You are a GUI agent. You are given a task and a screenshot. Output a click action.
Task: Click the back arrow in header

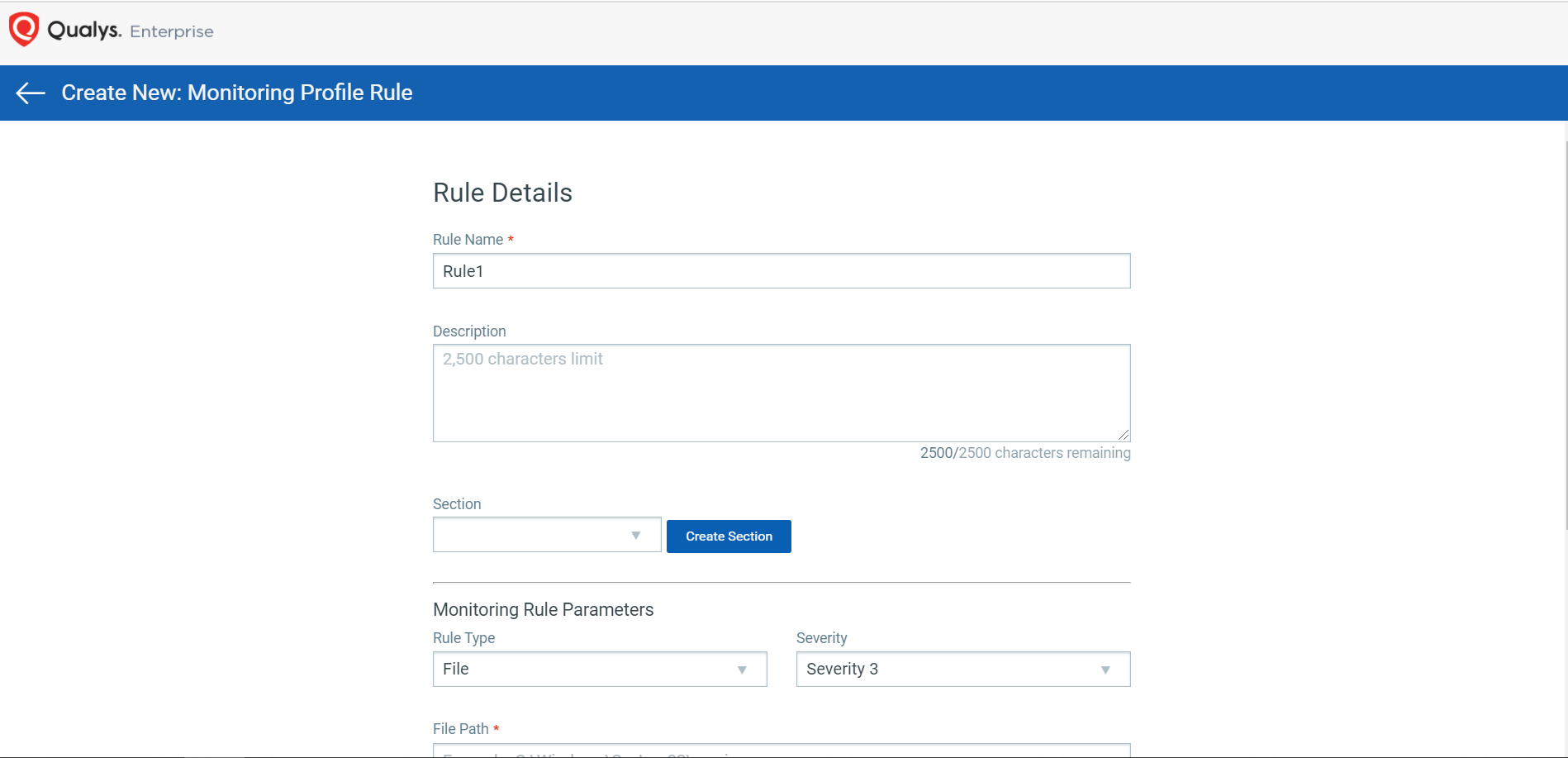point(31,93)
